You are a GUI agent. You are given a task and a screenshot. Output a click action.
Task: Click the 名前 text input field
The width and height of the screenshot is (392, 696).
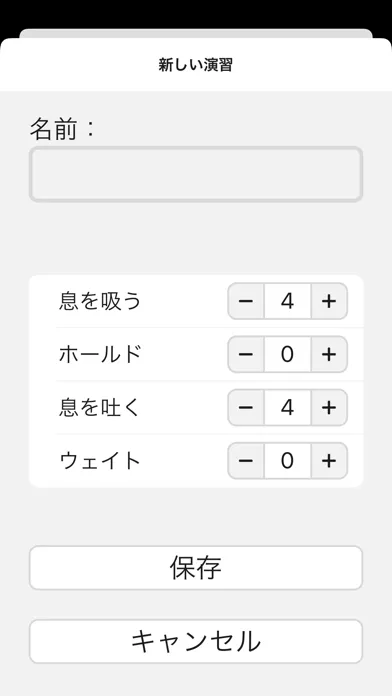[196, 174]
